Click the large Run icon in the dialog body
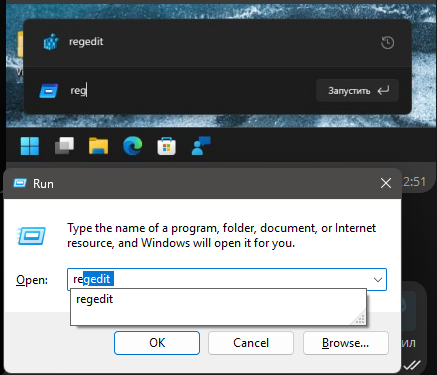Screen dimensions: 437x375 point(31,236)
